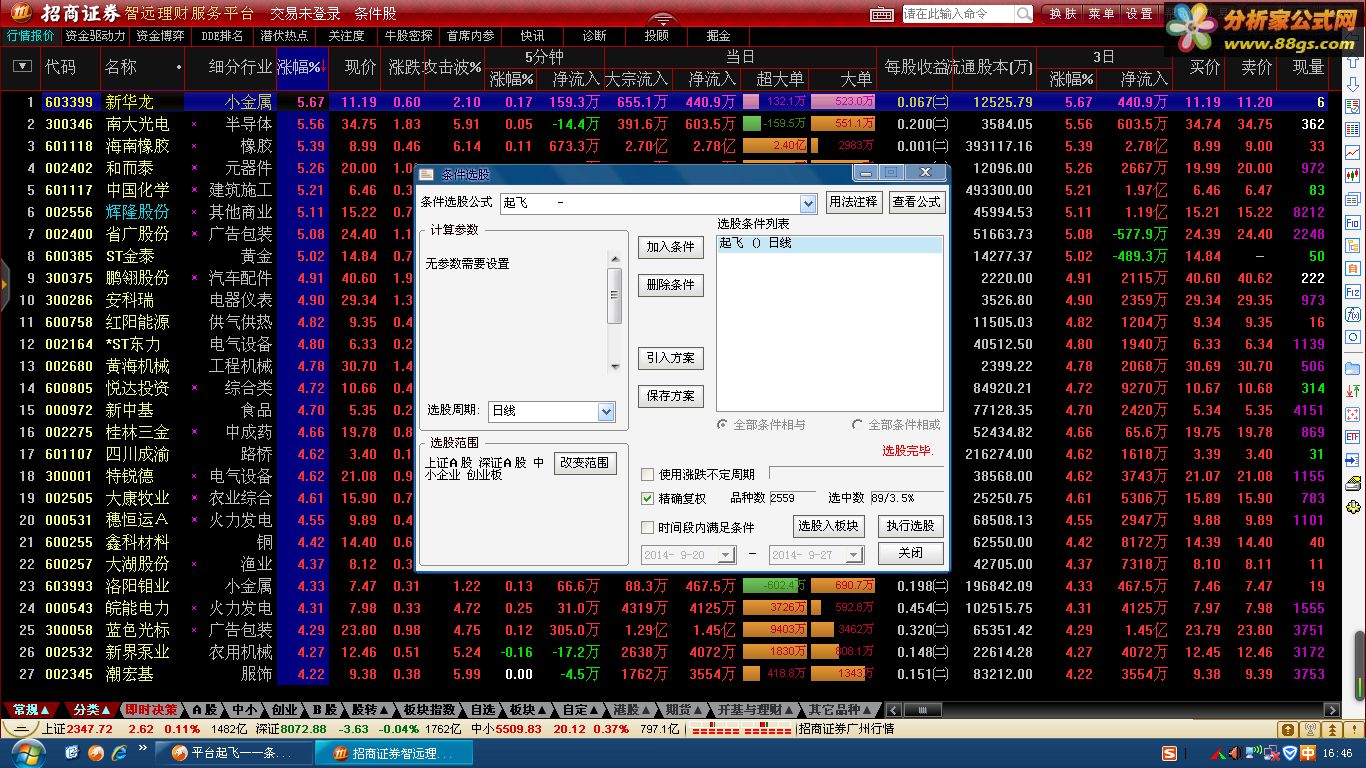1366x768 pixels.
Task: Open the 2014-9-27 end date dropdown
Action: tap(855, 554)
